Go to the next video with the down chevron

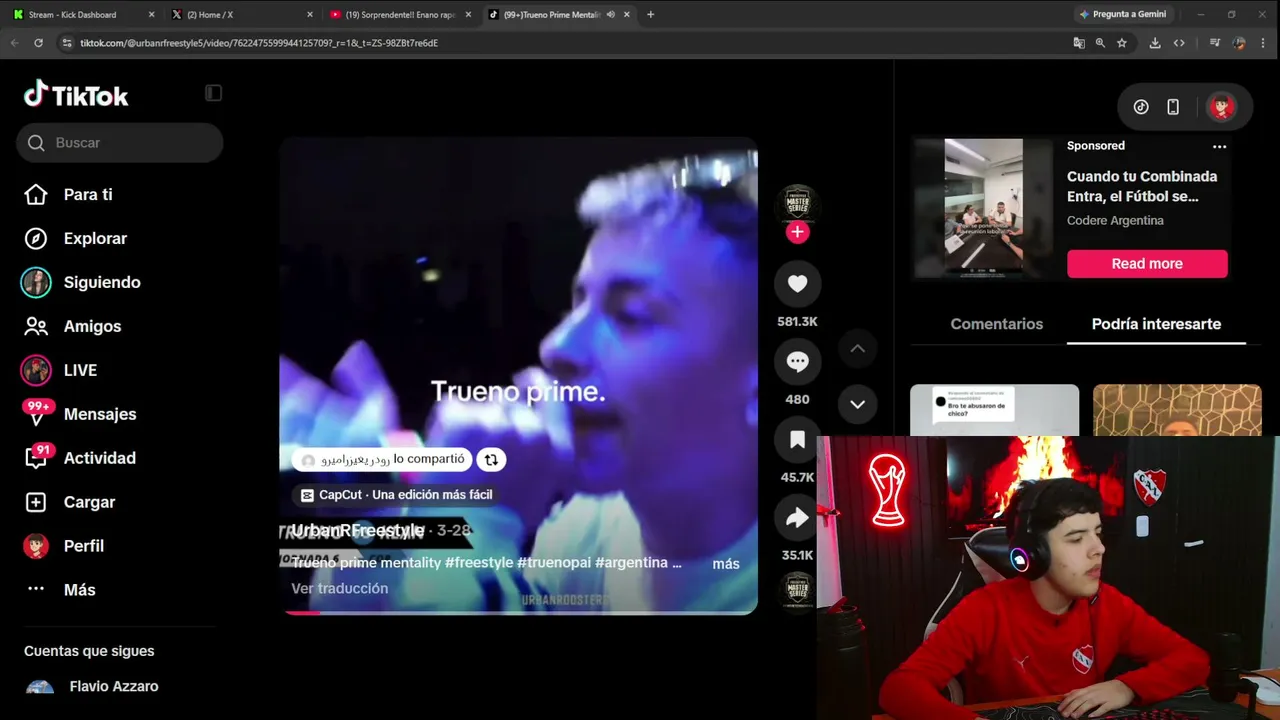click(x=857, y=404)
